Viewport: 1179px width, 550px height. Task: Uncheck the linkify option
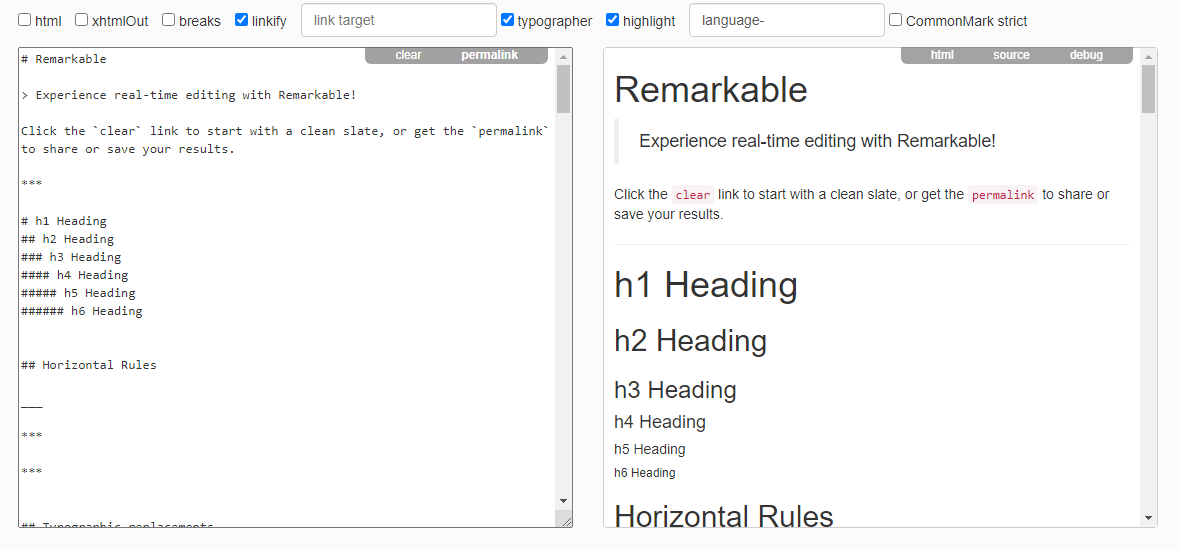pyautogui.click(x=241, y=20)
